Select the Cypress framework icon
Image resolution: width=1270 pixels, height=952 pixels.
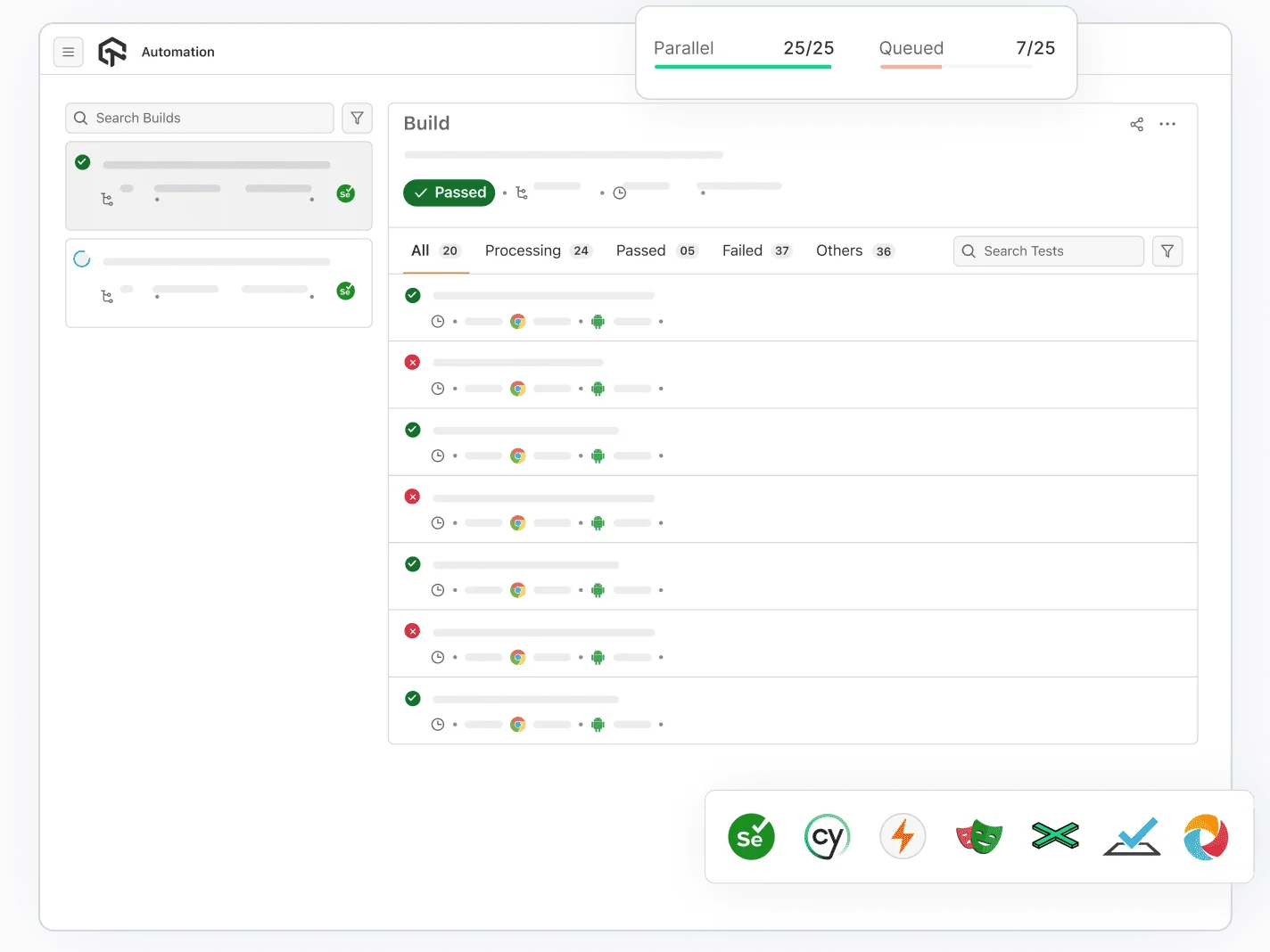(x=827, y=836)
